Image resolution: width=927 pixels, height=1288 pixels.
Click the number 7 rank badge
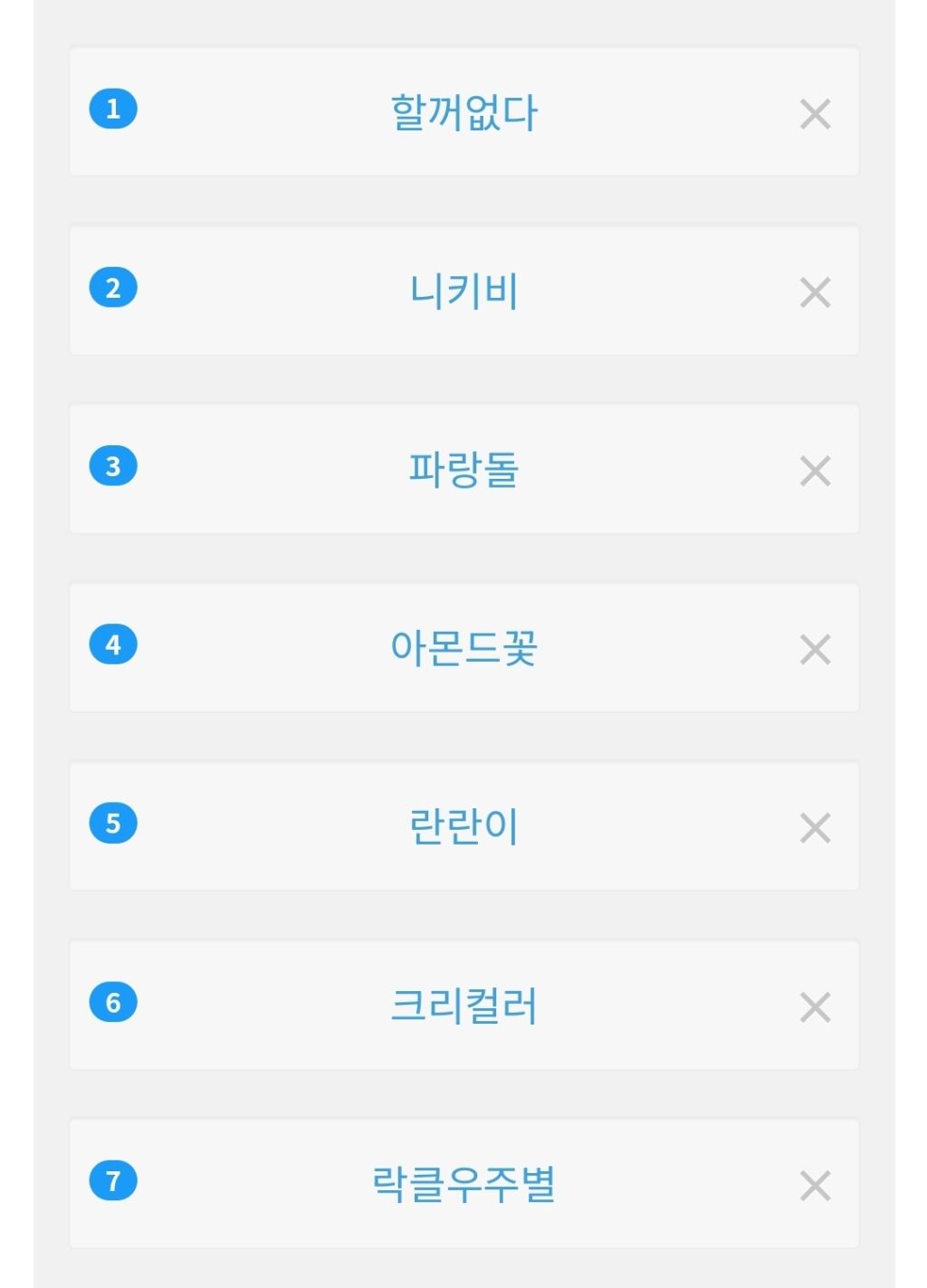113,1180
